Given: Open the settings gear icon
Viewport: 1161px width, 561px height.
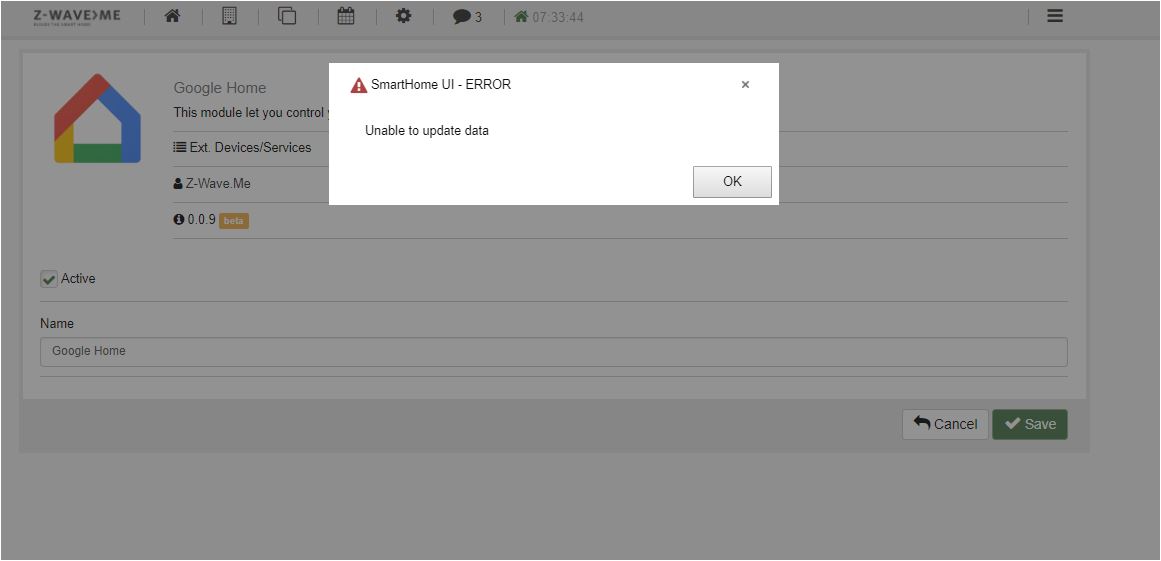Looking at the screenshot, I should coord(403,16).
